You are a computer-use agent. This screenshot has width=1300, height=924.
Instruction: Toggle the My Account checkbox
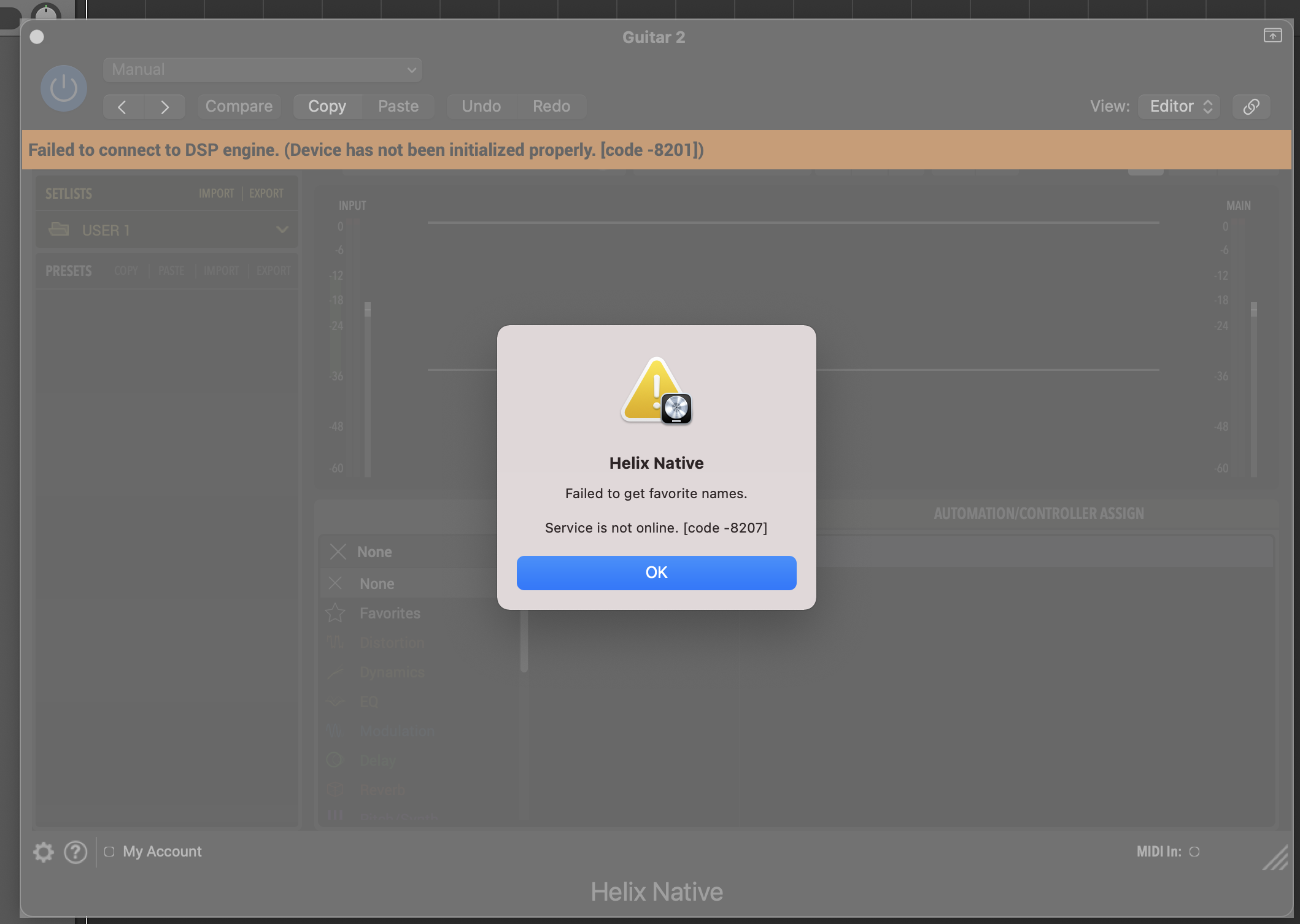(109, 852)
